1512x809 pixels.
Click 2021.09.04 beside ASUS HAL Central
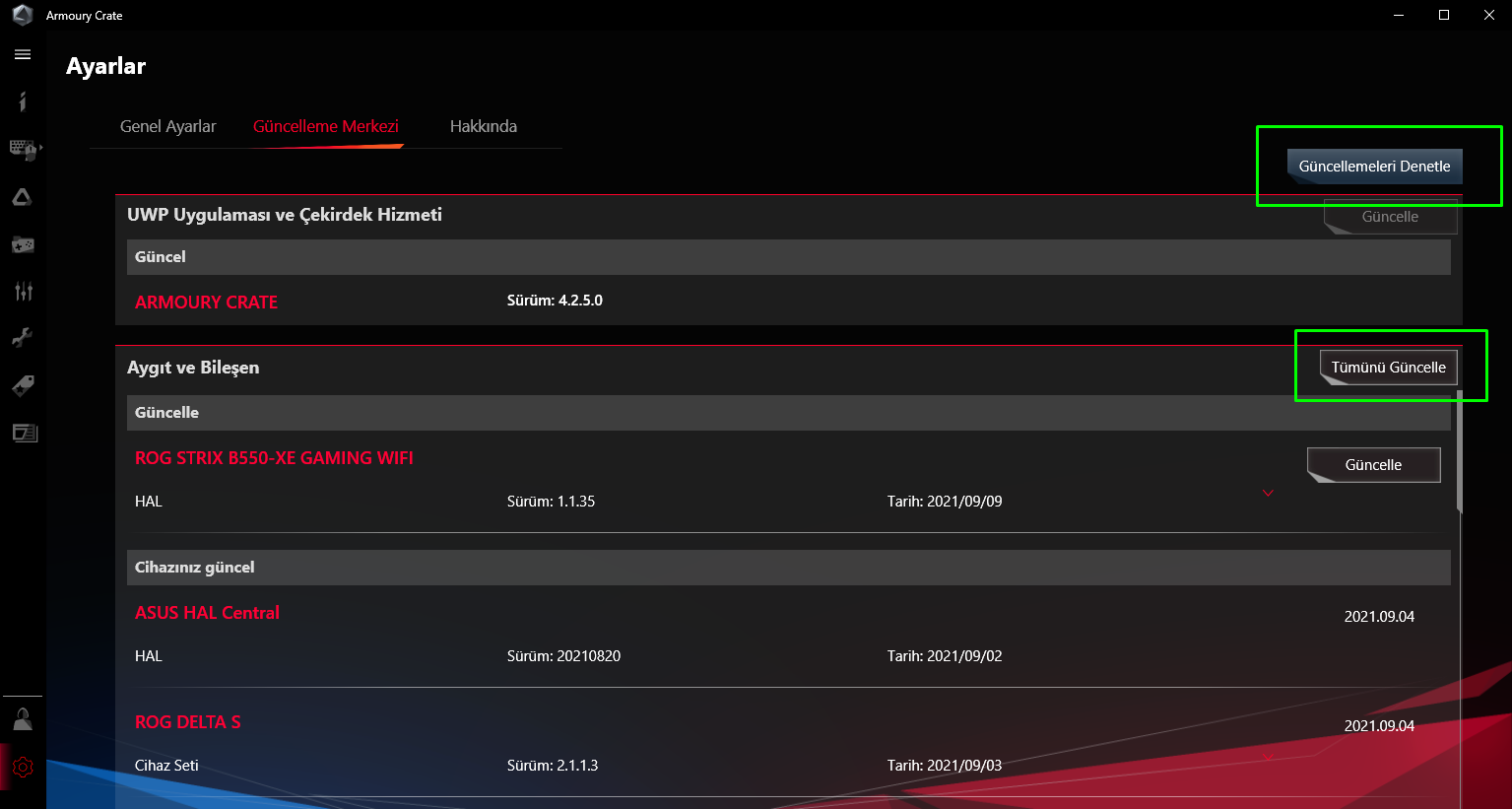[1379, 617]
